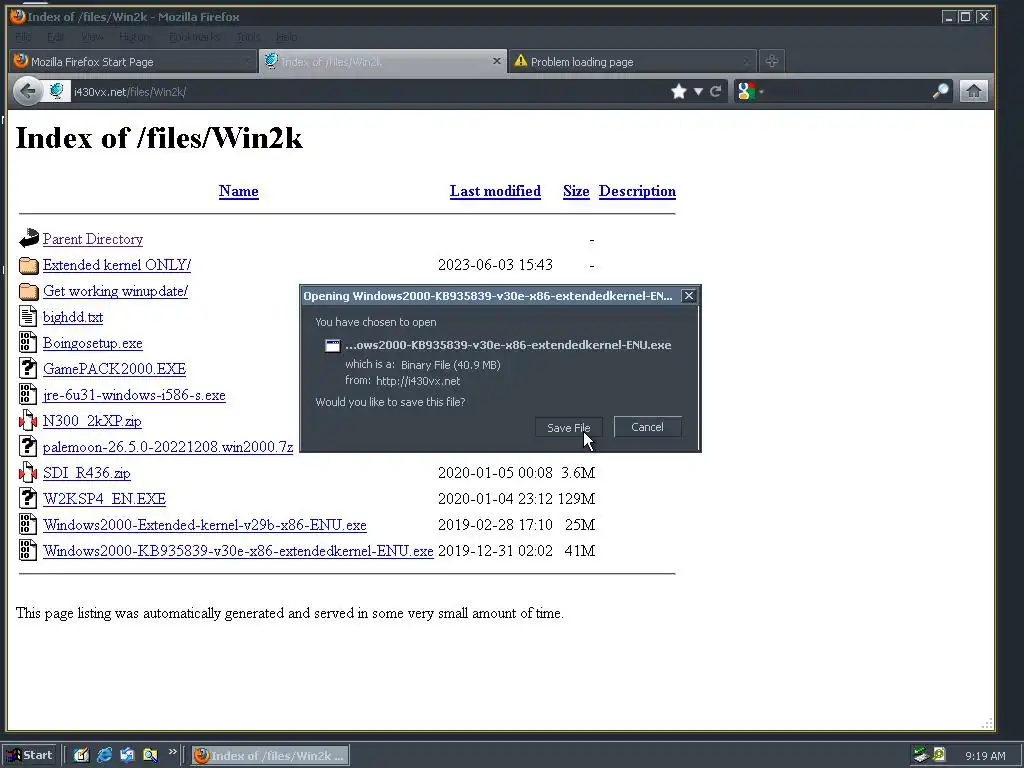Download palemoon-26.5.0-20221208.win2000.7z

pos(168,447)
